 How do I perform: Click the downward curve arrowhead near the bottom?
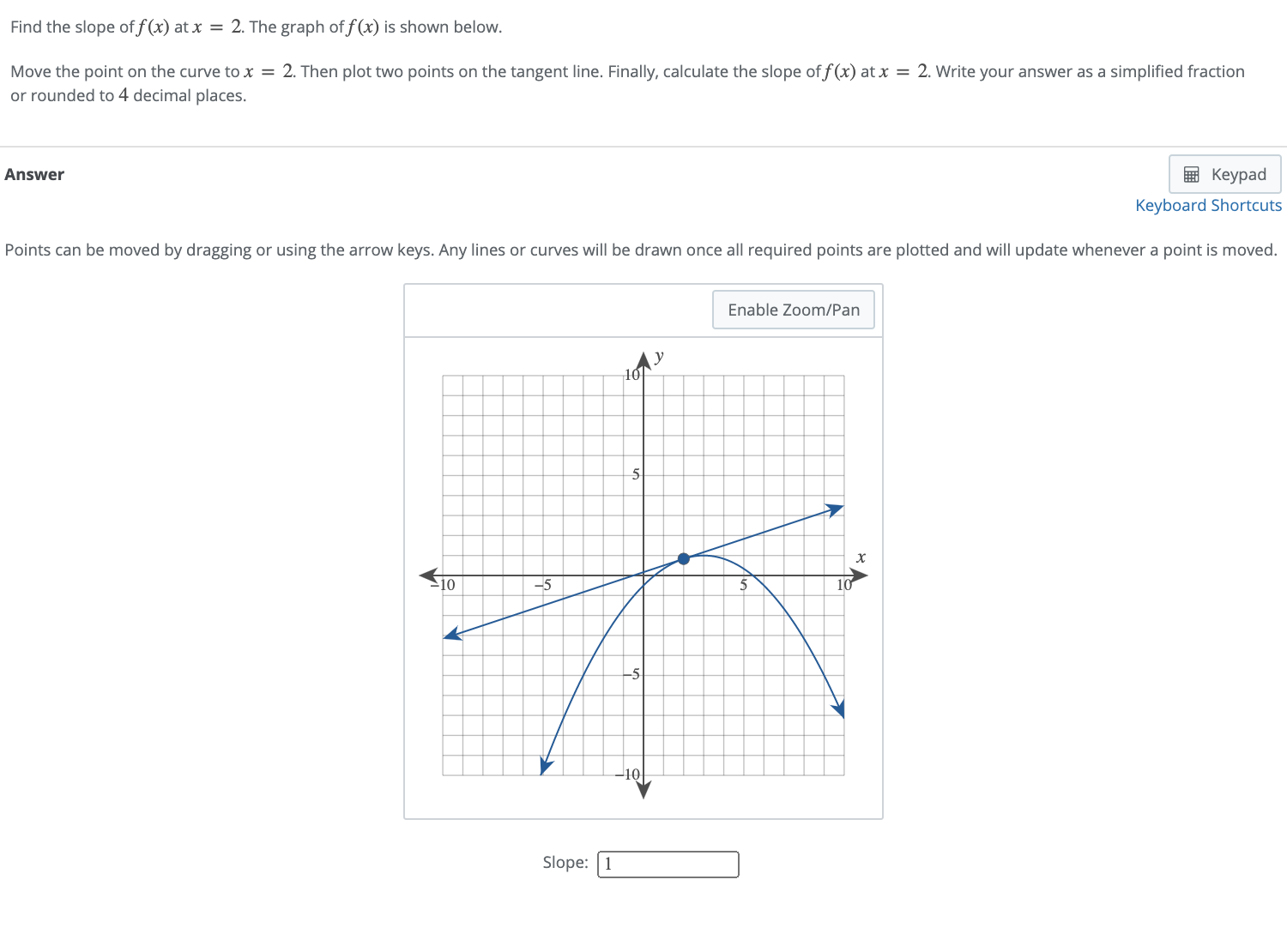pos(543,763)
